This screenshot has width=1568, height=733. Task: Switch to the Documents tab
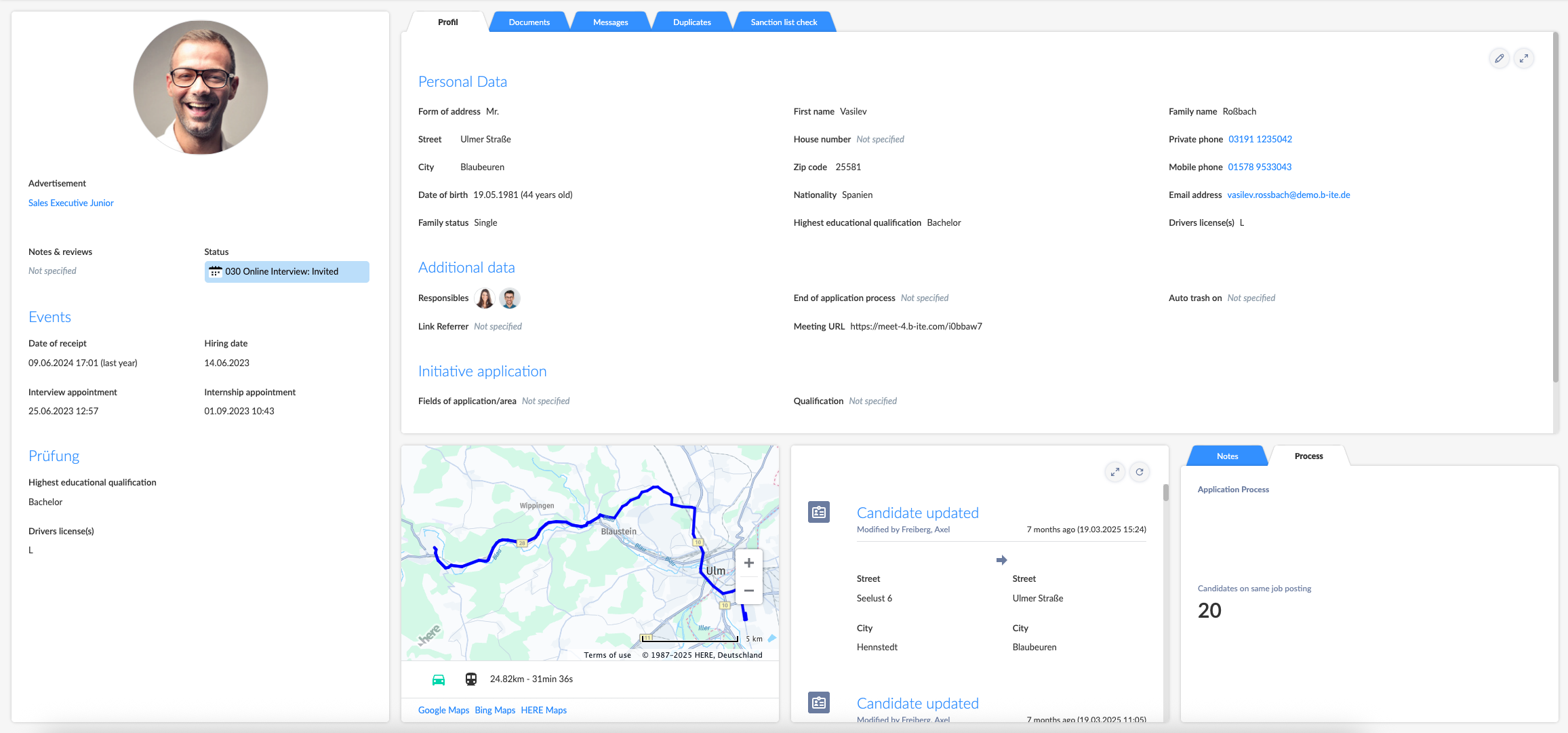click(x=529, y=22)
